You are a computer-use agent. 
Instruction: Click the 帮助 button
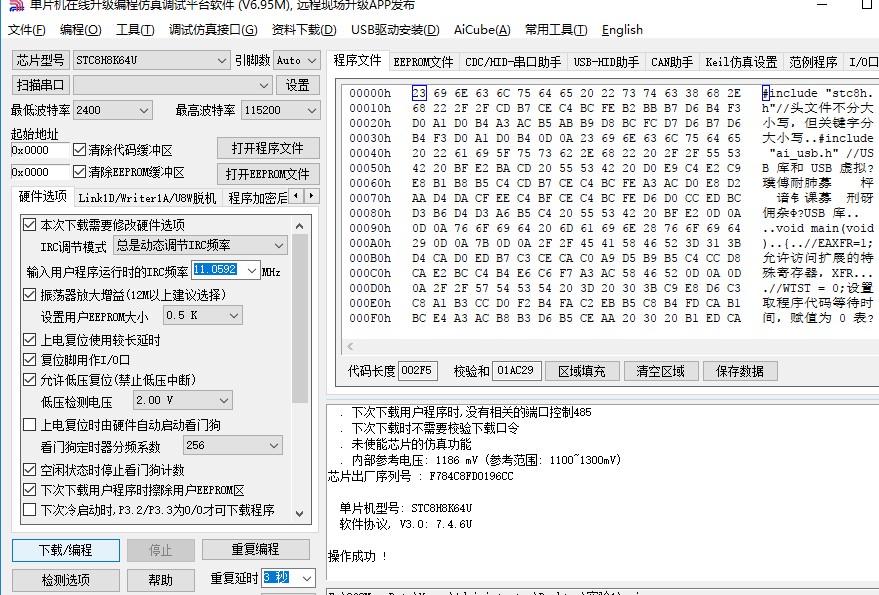tap(161, 580)
